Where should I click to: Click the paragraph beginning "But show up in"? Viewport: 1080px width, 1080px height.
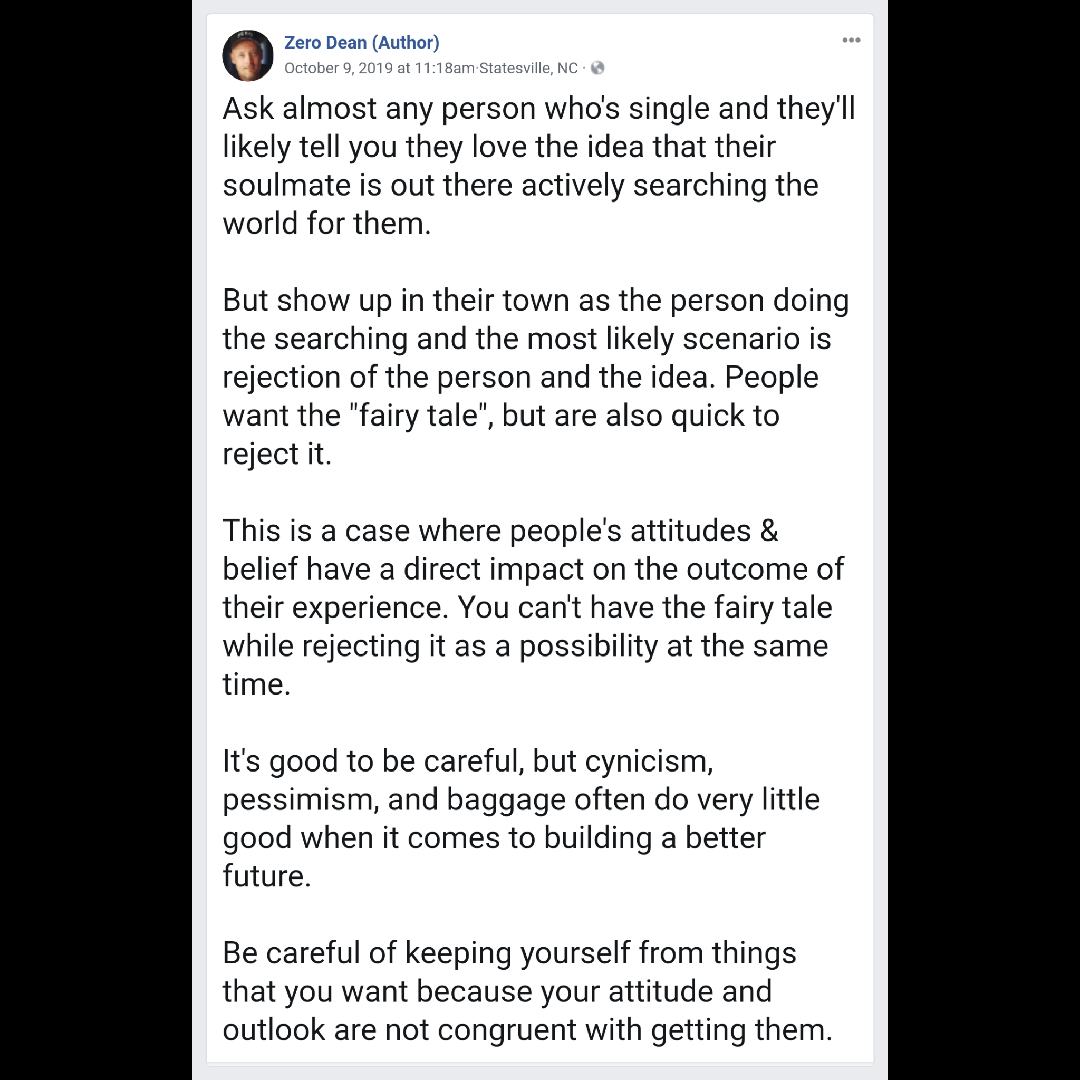click(x=536, y=377)
